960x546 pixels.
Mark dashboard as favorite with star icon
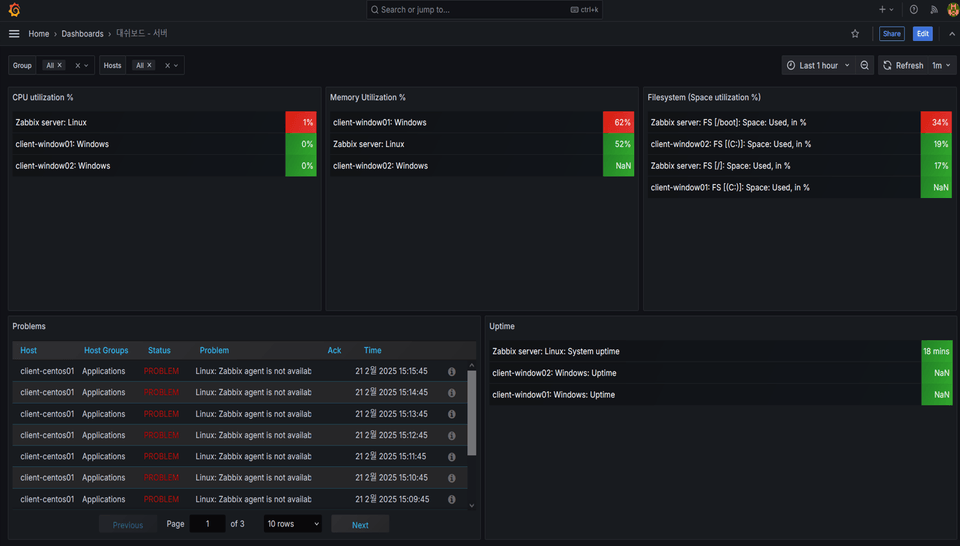tap(855, 34)
